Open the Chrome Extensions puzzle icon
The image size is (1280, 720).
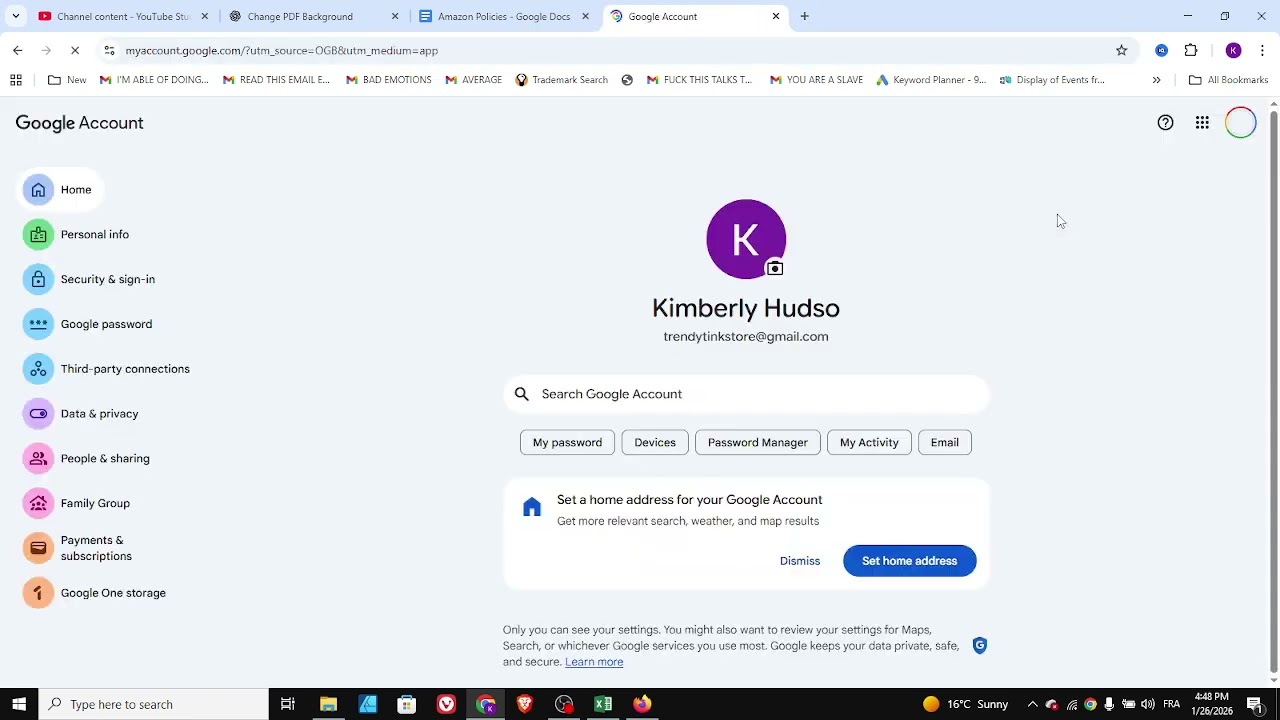click(1191, 50)
